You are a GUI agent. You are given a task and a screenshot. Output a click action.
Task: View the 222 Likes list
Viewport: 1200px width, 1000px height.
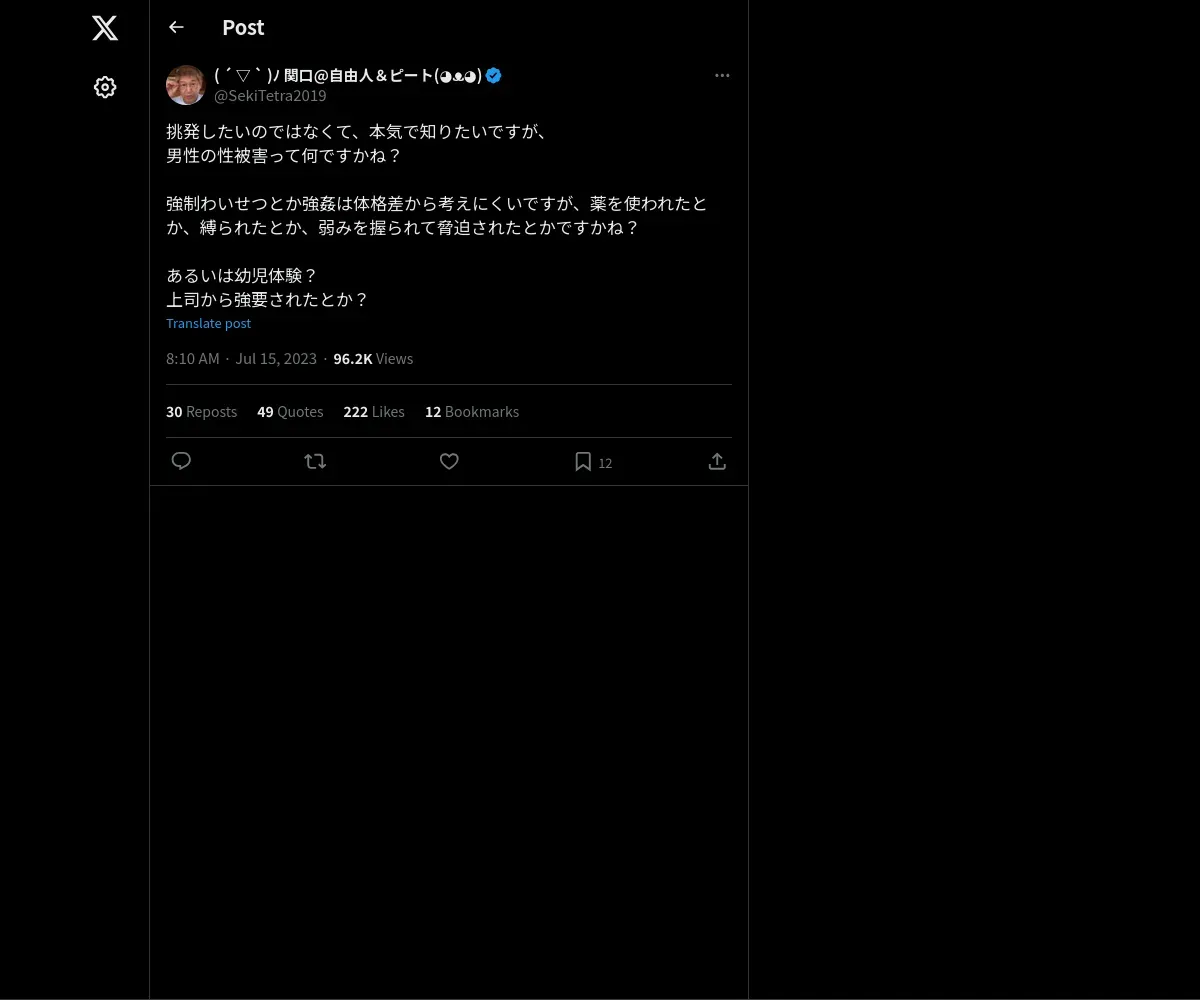pyautogui.click(x=374, y=412)
